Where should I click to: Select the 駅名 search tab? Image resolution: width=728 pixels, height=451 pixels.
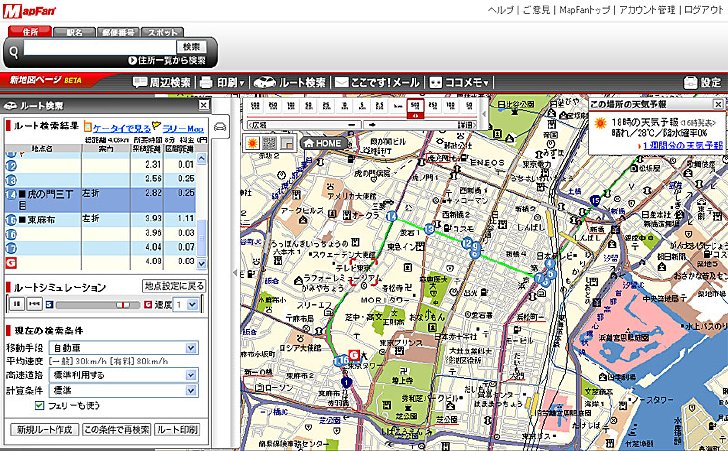point(74,32)
